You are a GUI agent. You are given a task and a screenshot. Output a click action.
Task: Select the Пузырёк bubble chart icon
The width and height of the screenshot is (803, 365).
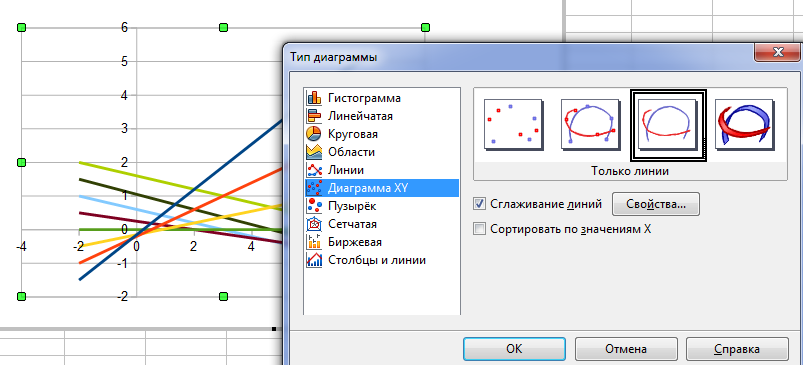313,206
